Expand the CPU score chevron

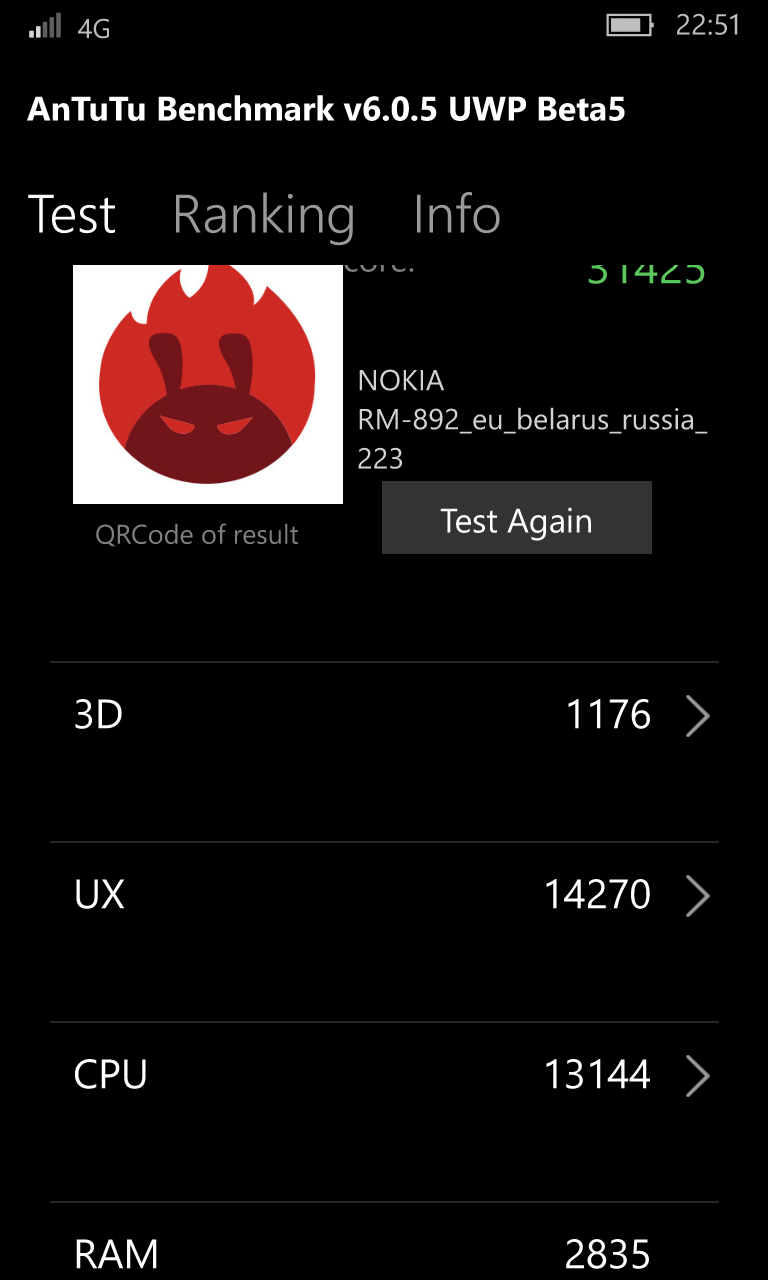pyautogui.click(x=697, y=1076)
